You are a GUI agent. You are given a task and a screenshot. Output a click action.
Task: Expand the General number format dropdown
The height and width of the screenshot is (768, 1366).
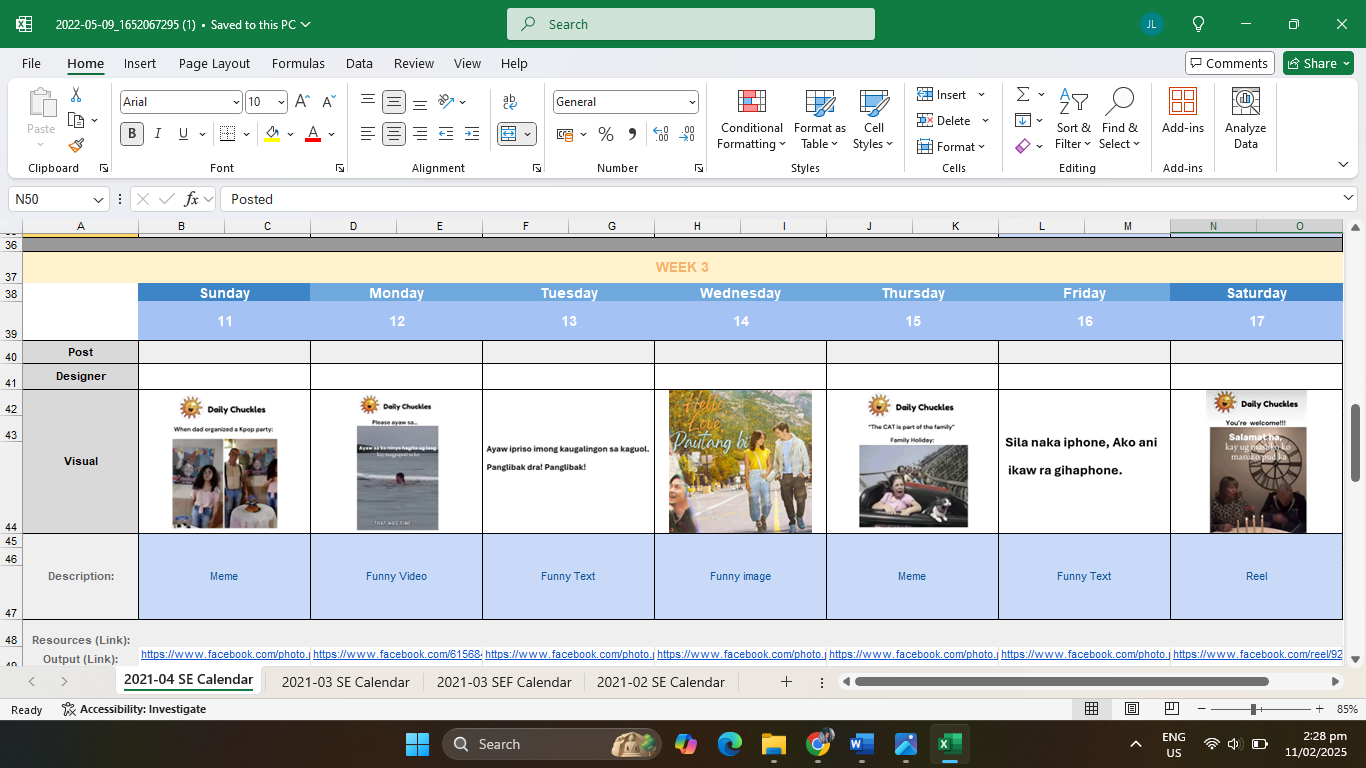691,102
